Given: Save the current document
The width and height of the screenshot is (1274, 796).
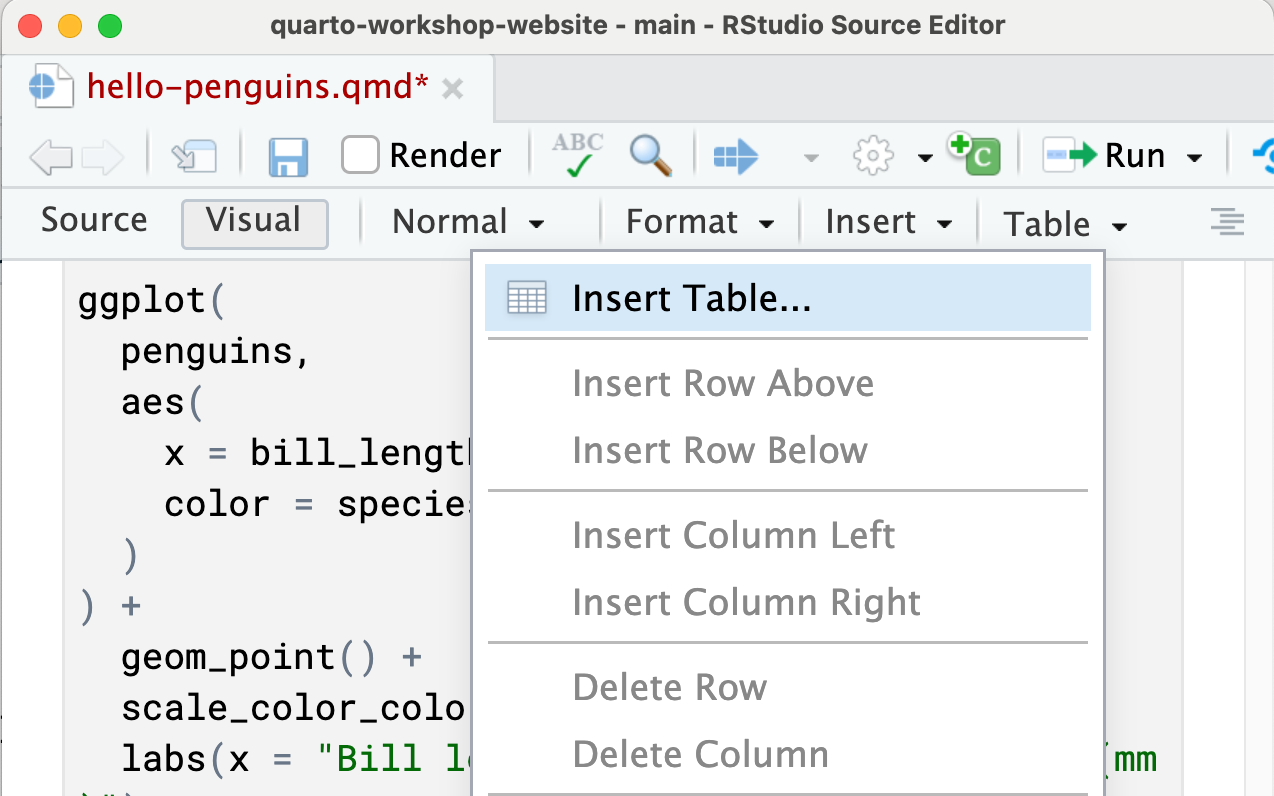Looking at the screenshot, I should (288, 156).
